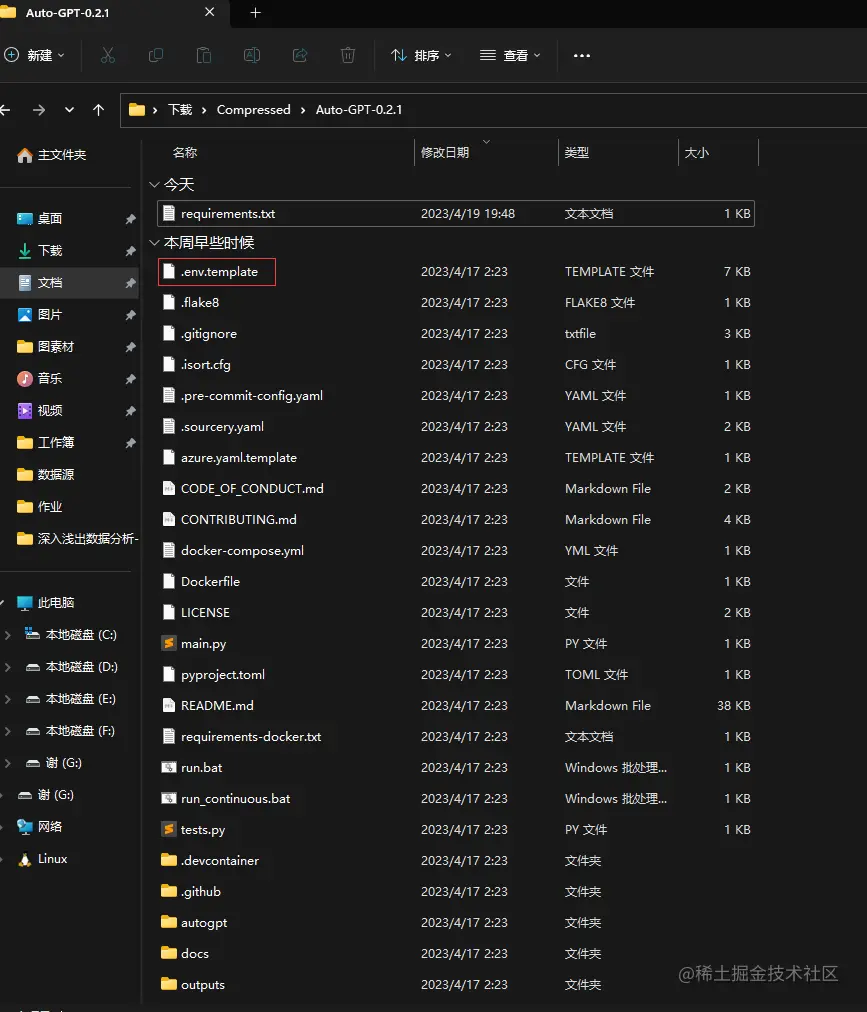
Task: Open the 新建 new item dropdown
Action: point(35,56)
